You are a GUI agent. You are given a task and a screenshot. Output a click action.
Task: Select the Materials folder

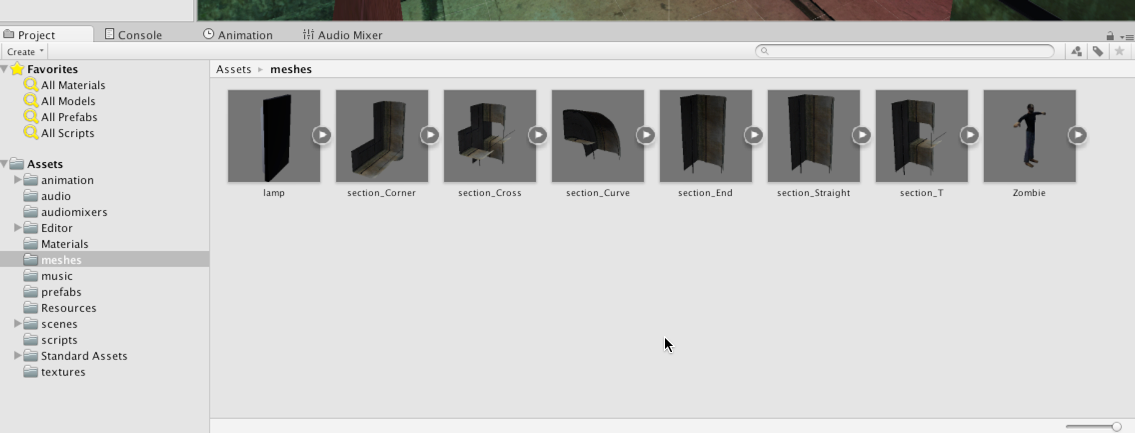pos(64,244)
